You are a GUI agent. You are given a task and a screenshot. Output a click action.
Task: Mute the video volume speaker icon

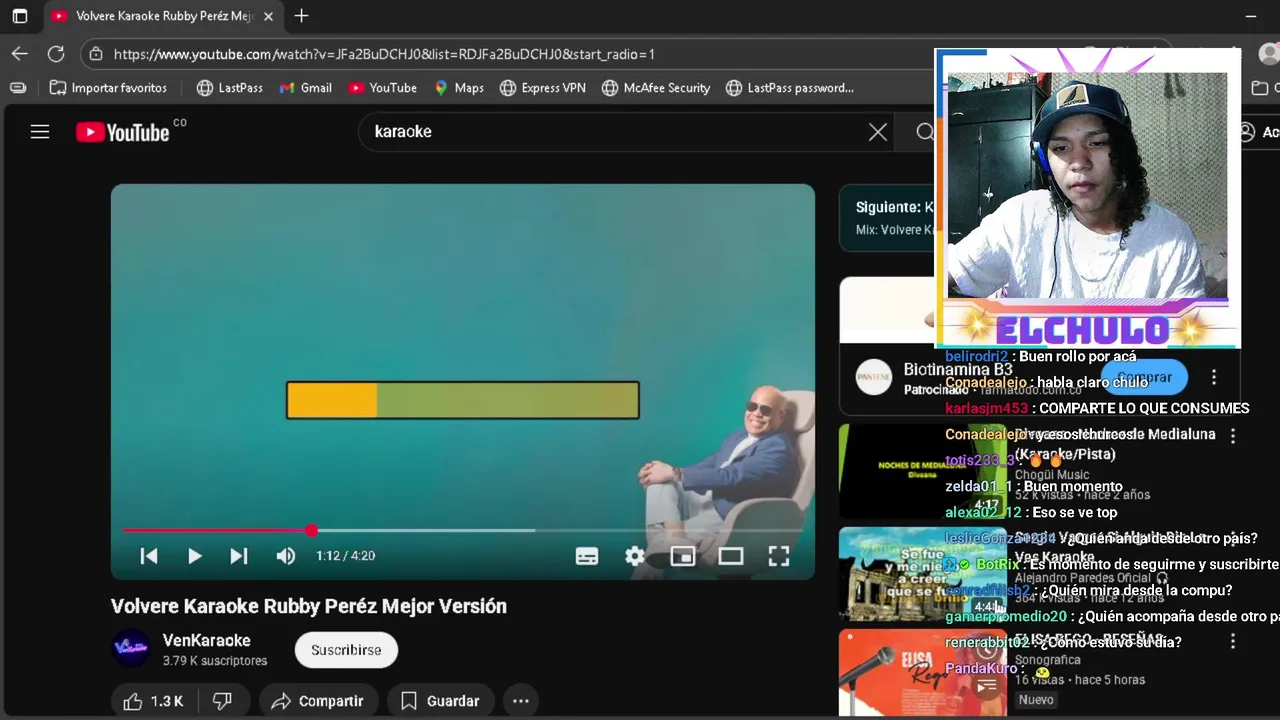click(x=286, y=556)
